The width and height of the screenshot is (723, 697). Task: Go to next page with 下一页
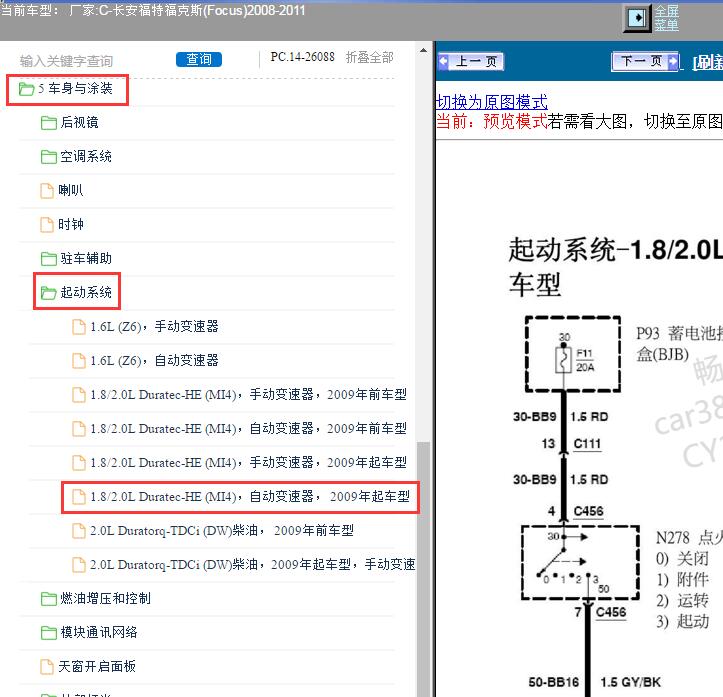(645, 61)
